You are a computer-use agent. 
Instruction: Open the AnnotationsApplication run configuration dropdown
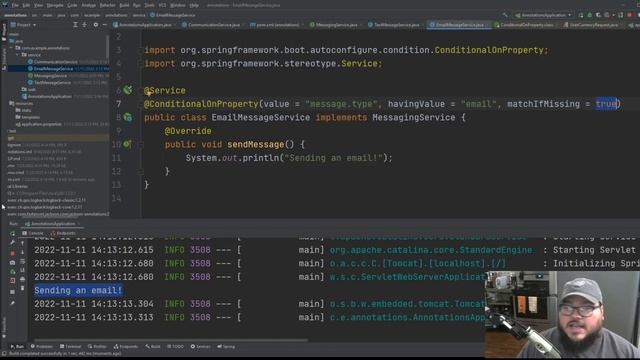point(543,15)
